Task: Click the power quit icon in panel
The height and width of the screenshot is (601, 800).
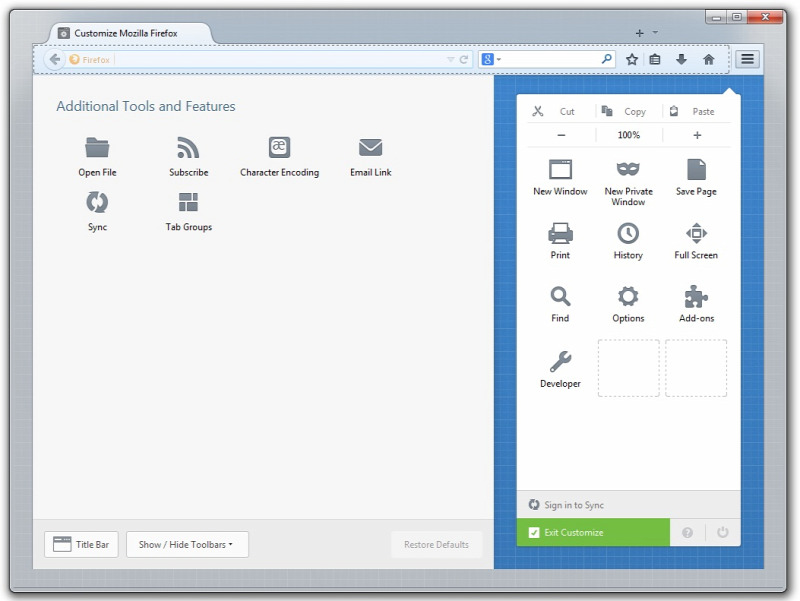Action: click(x=722, y=533)
